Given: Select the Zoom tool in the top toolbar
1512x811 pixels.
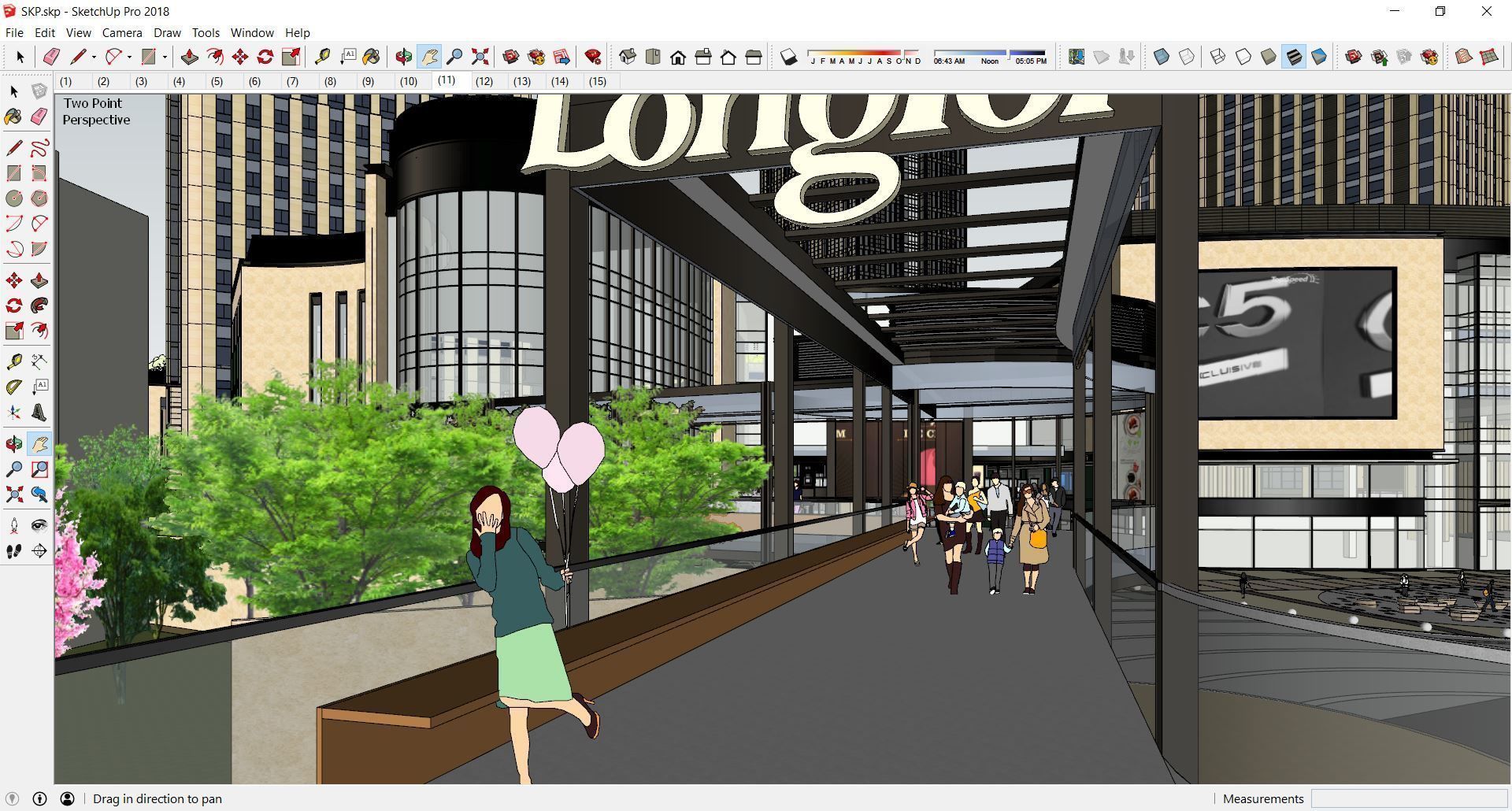Looking at the screenshot, I should (454, 57).
